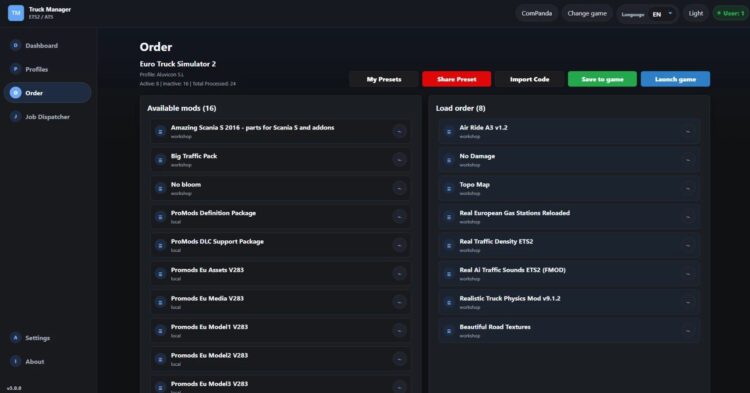Activate ProMods Definition Package with its arrow button
Screen dimensions: 750x393
tap(399, 217)
